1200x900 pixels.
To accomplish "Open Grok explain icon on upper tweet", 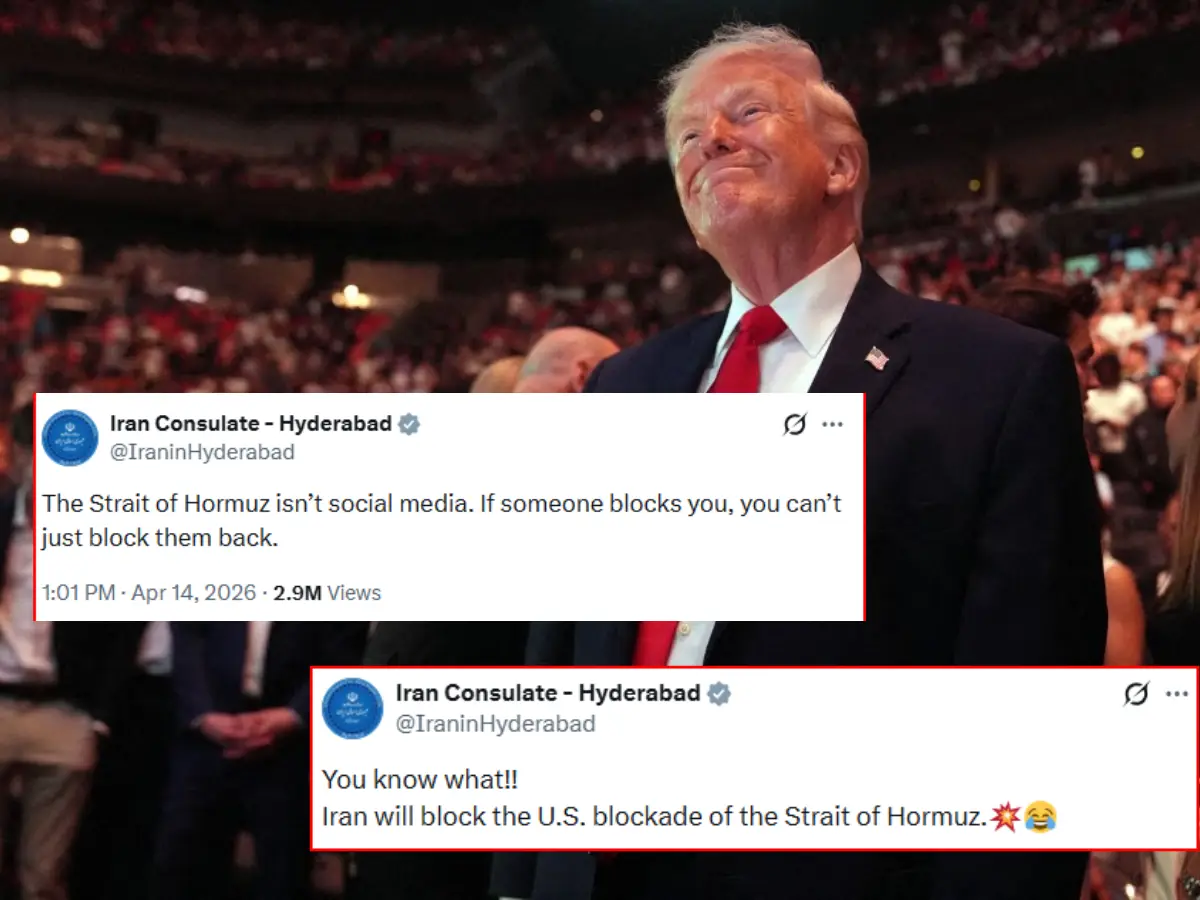I will 794,425.
